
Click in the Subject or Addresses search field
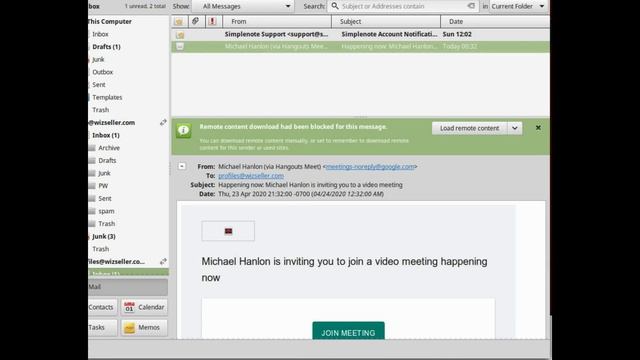(404, 6)
